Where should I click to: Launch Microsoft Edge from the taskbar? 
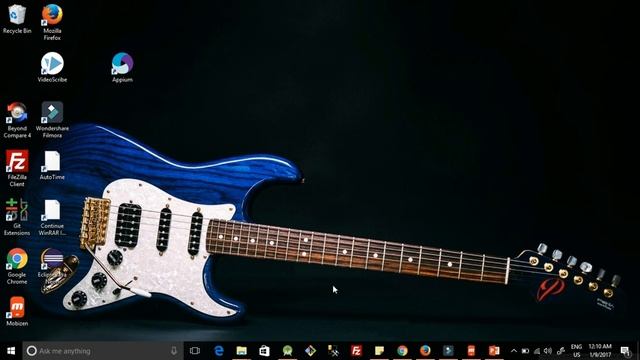point(219,351)
